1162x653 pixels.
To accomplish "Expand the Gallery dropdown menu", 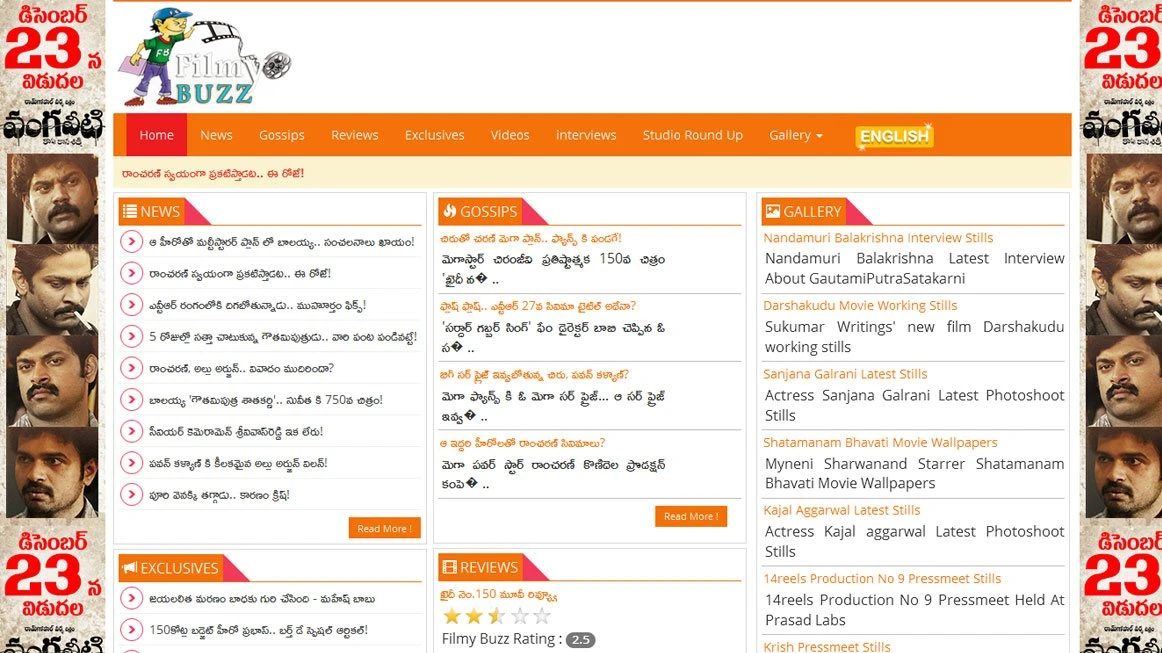I will [795, 135].
